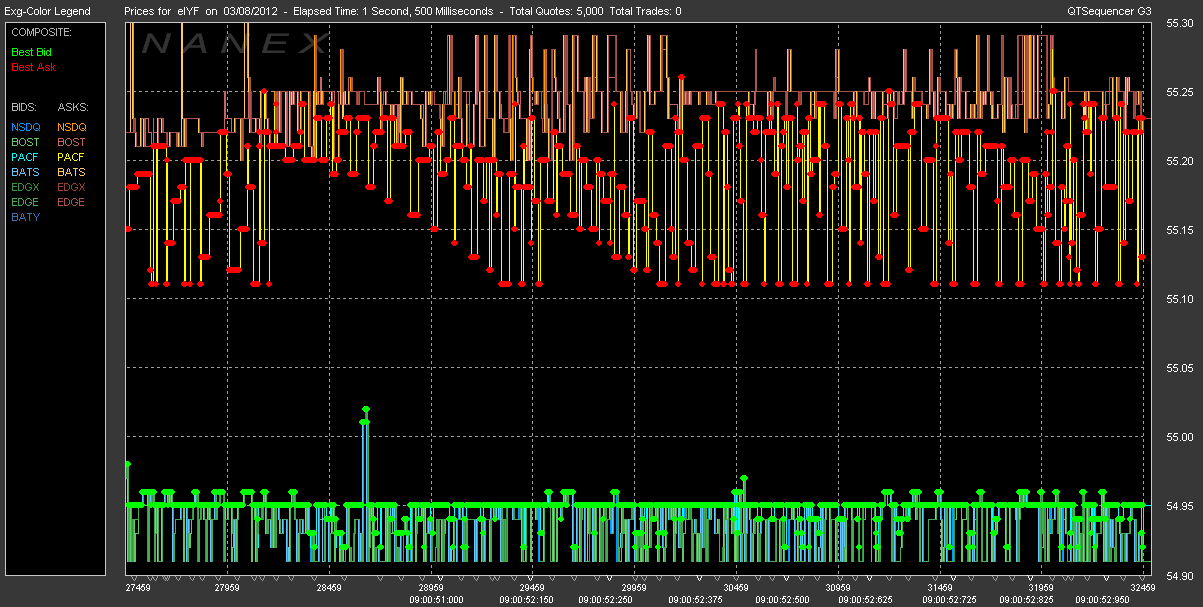The image size is (1203, 607).
Task: Click the 55.00 price axis label
Action: pos(1181,437)
